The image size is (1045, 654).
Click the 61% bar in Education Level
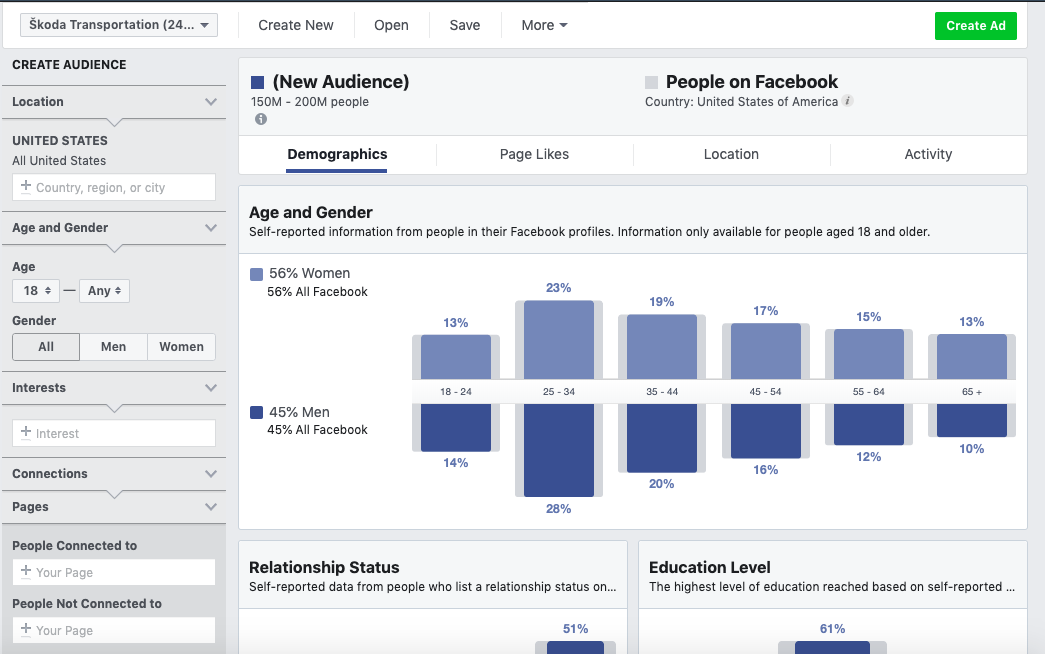[x=832, y=647]
